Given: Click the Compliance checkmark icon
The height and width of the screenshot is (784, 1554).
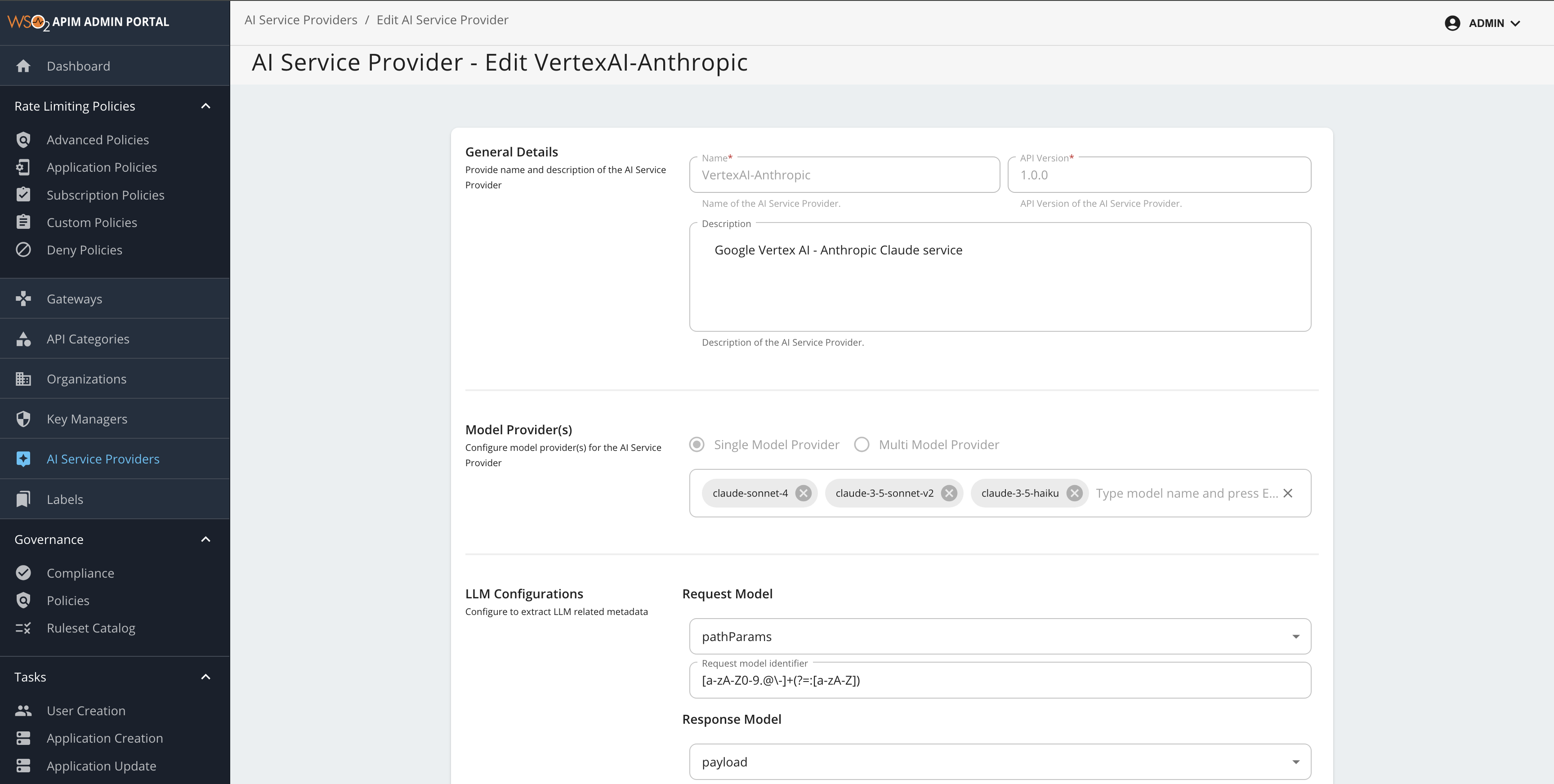Looking at the screenshot, I should click(23, 573).
